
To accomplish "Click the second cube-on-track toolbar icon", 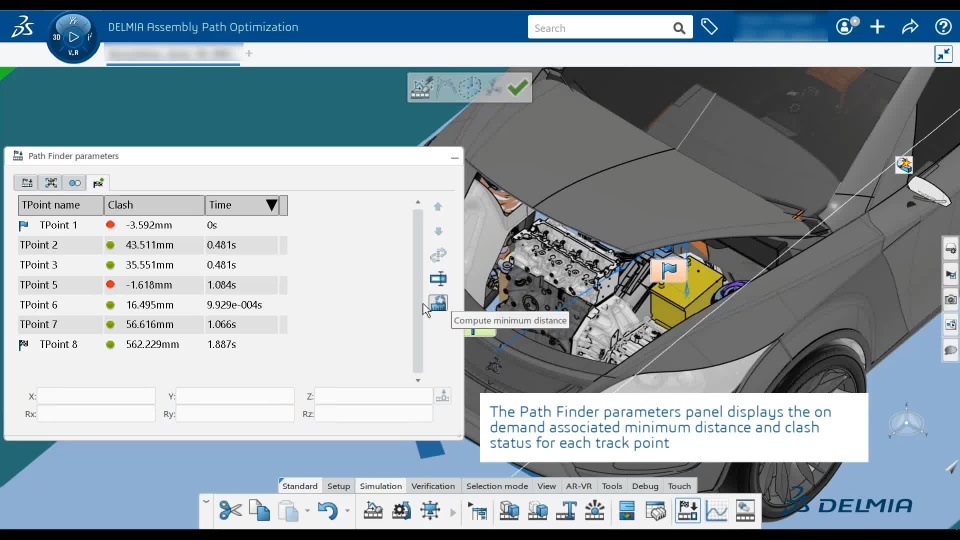I will point(538,510).
